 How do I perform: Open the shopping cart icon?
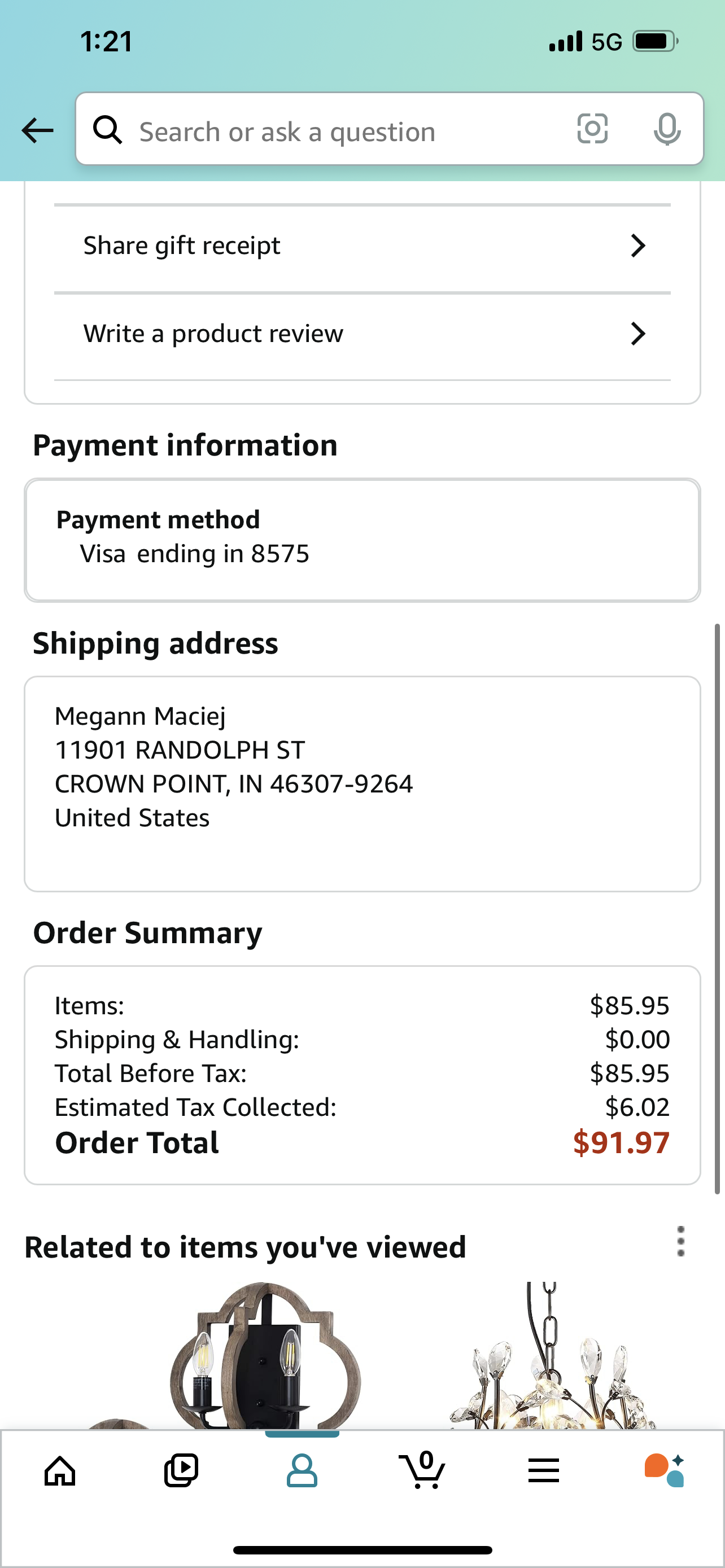click(422, 1469)
